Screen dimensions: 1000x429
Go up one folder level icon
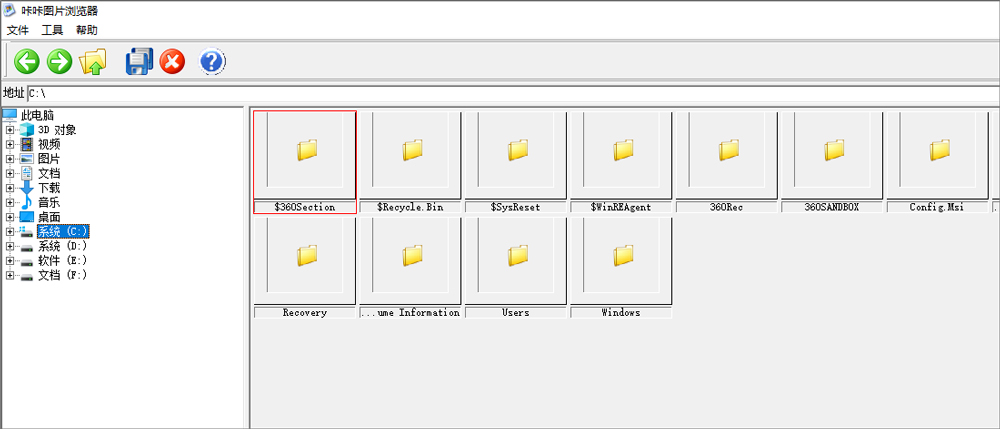point(93,62)
